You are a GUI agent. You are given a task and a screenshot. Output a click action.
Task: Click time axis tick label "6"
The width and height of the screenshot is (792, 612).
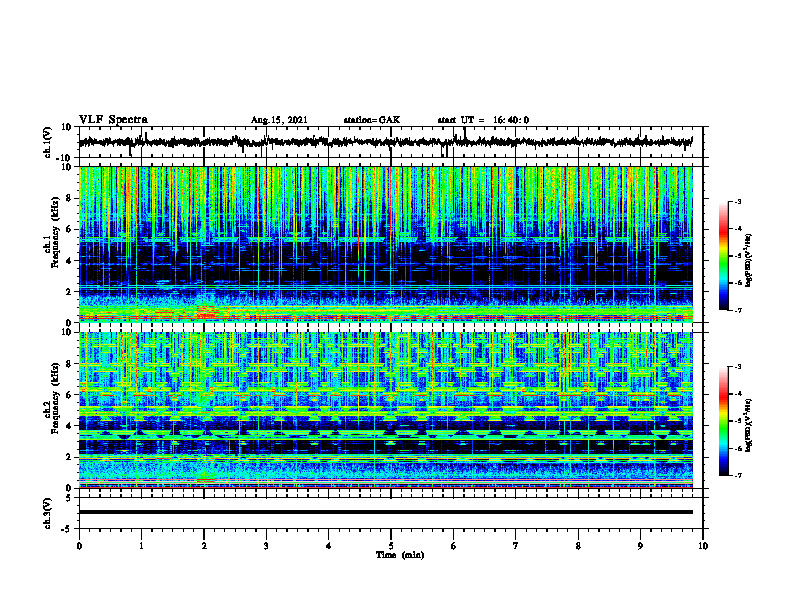click(454, 546)
